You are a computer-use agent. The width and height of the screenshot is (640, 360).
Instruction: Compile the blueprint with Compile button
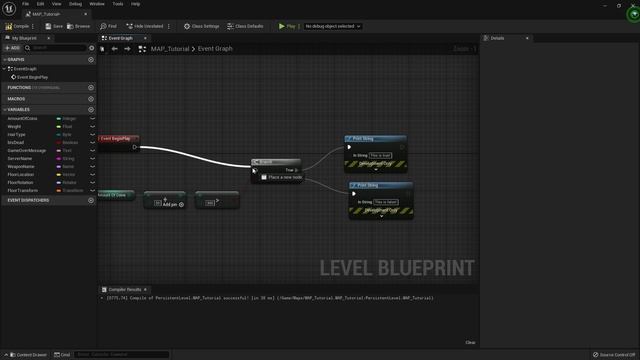[x=17, y=26]
